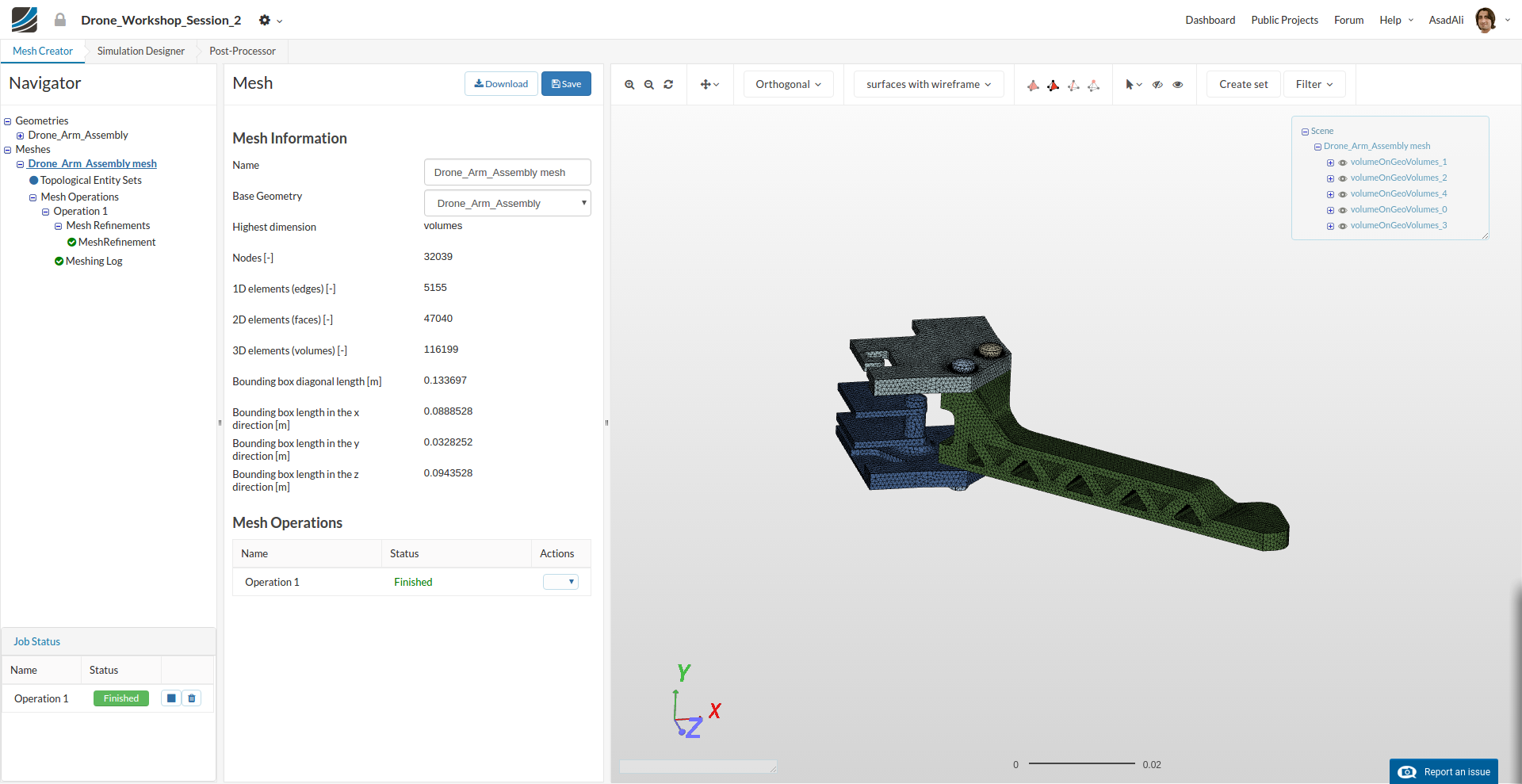Click the show all eye icon in toolbar
Viewport: 1522px width, 784px height.
1178,85
